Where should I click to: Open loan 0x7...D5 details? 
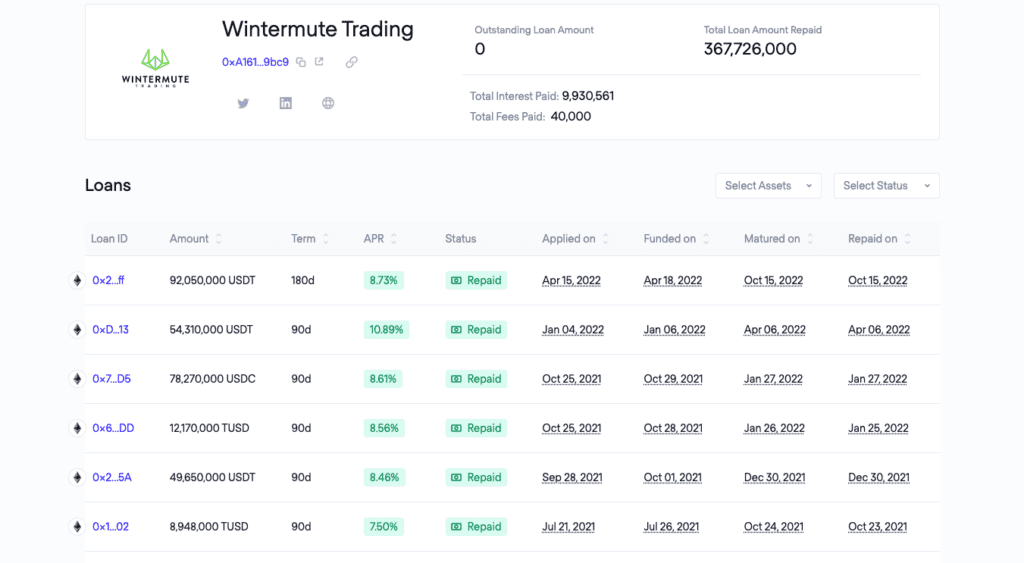click(x=112, y=379)
